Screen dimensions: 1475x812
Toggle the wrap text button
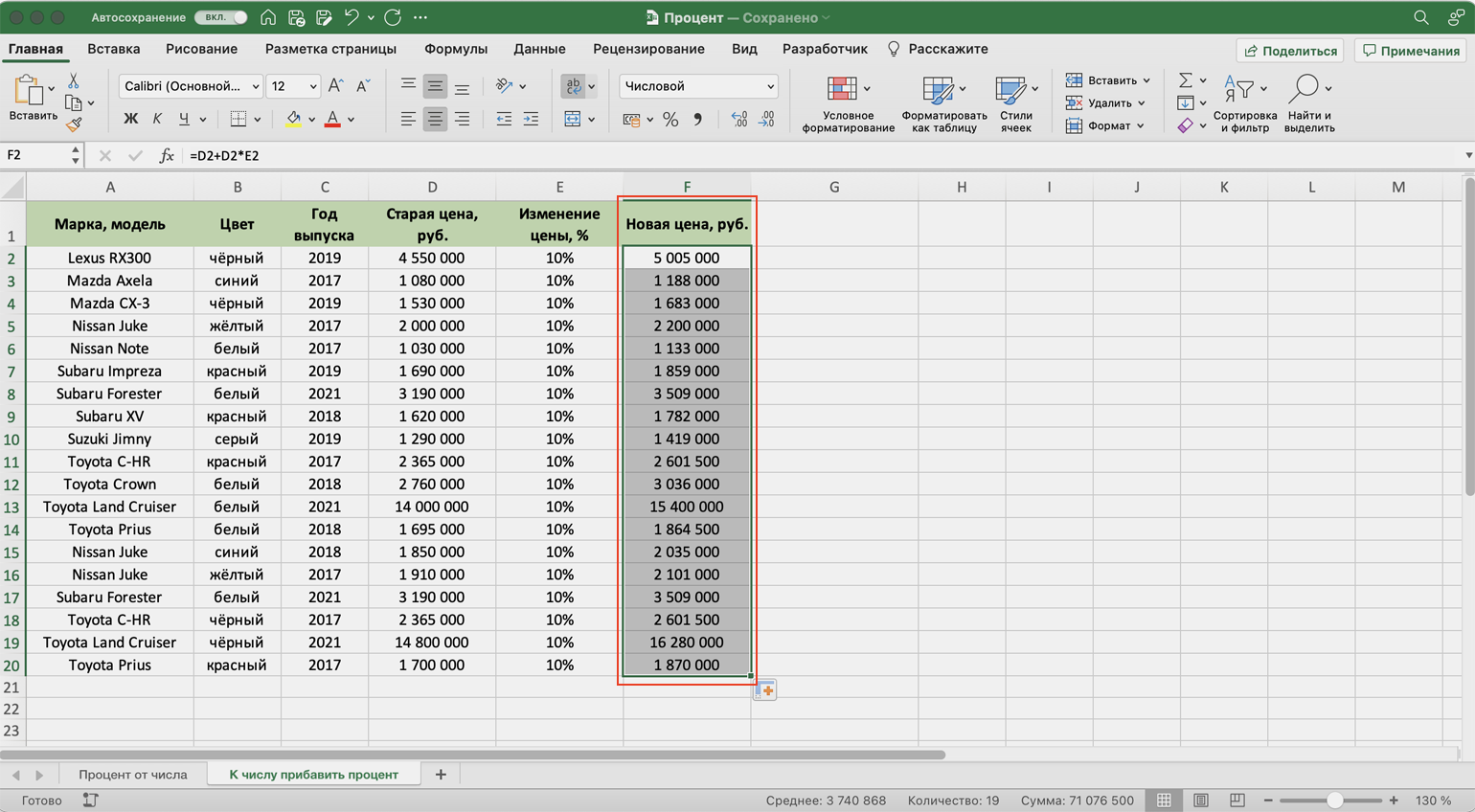574,86
